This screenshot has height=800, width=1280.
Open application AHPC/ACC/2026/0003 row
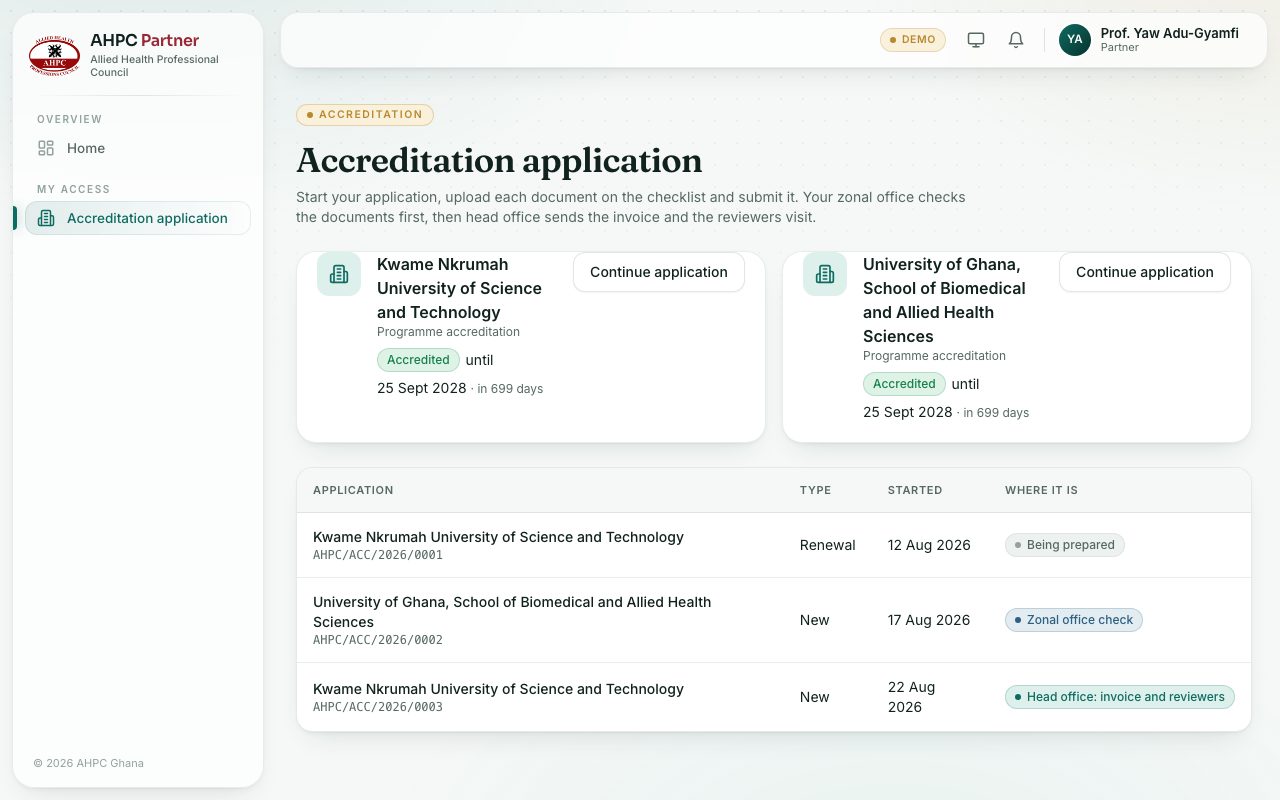pyautogui.click(x=774, y=697)
